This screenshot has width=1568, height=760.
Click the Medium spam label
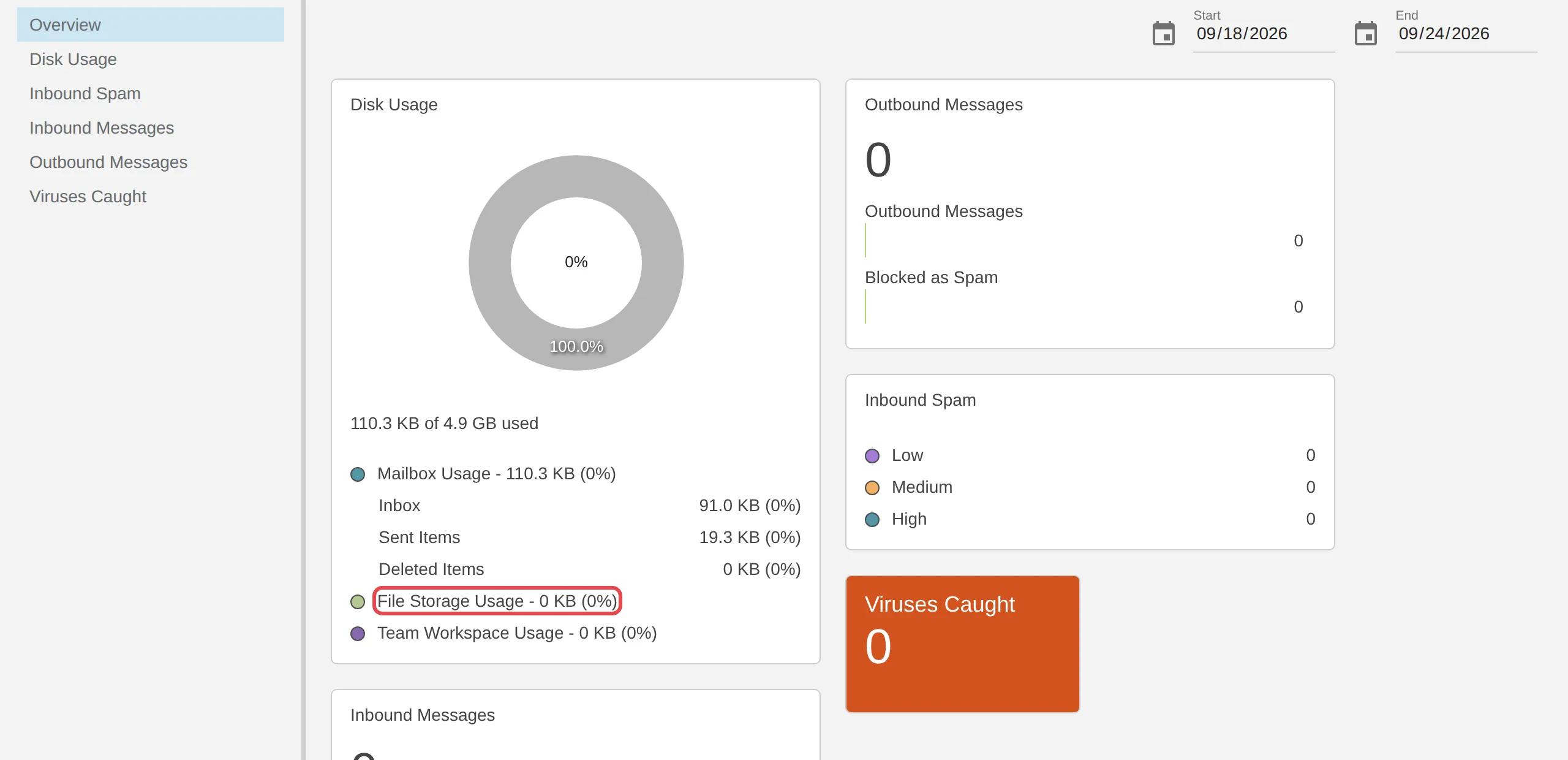pyautogui.click(x=922, y=487)
